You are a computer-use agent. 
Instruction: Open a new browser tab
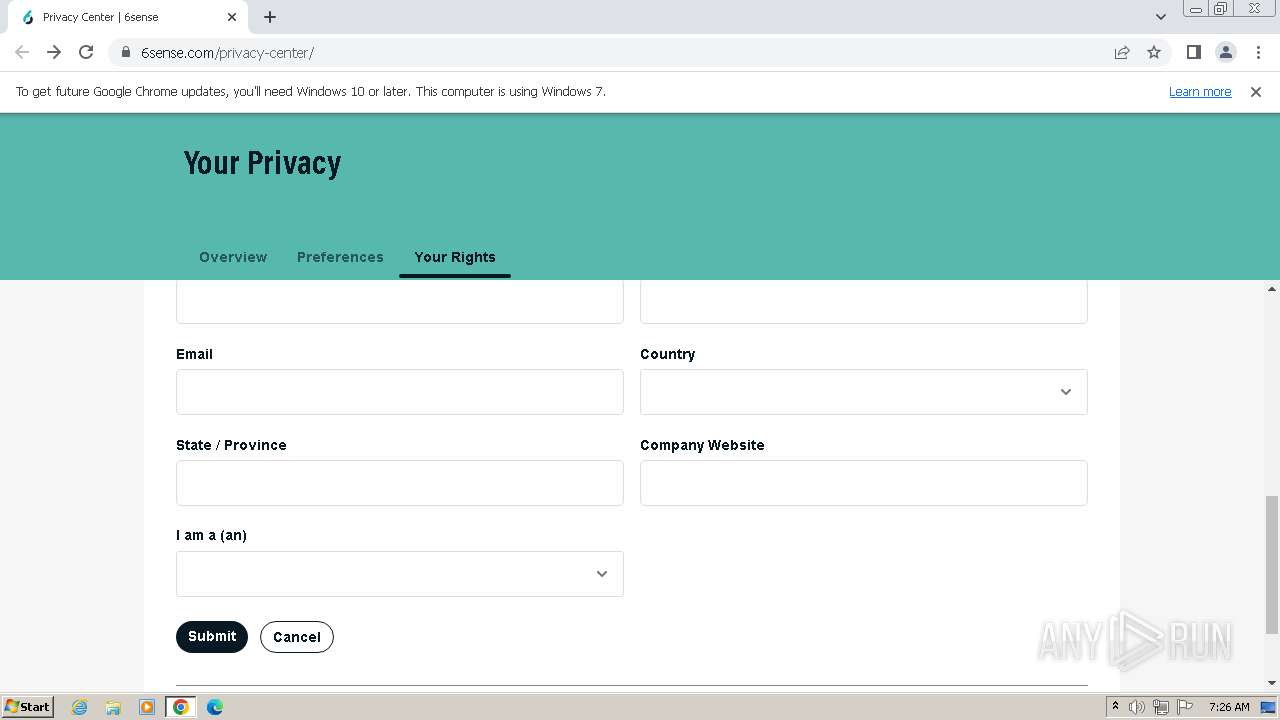pyautogui.click(x=270, y=17)
